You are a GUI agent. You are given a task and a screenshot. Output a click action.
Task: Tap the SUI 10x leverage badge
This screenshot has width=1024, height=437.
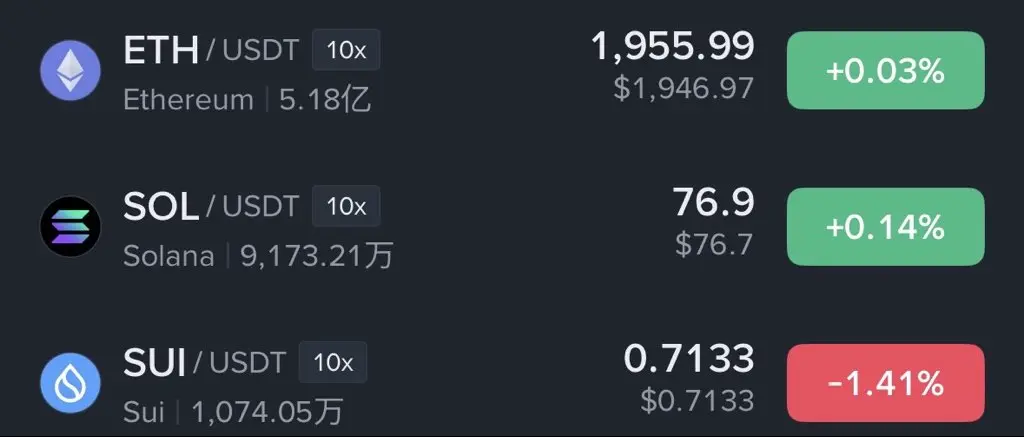click(333, 362)
